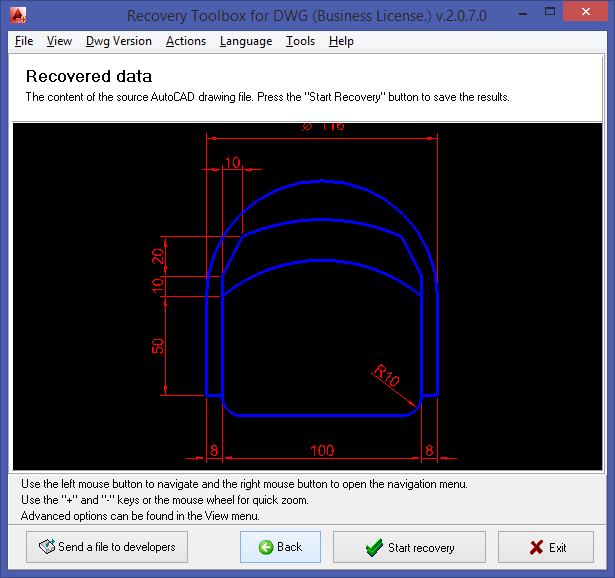
Task: Expand the Dwg Version menu
Action: (x=118, y=41)
